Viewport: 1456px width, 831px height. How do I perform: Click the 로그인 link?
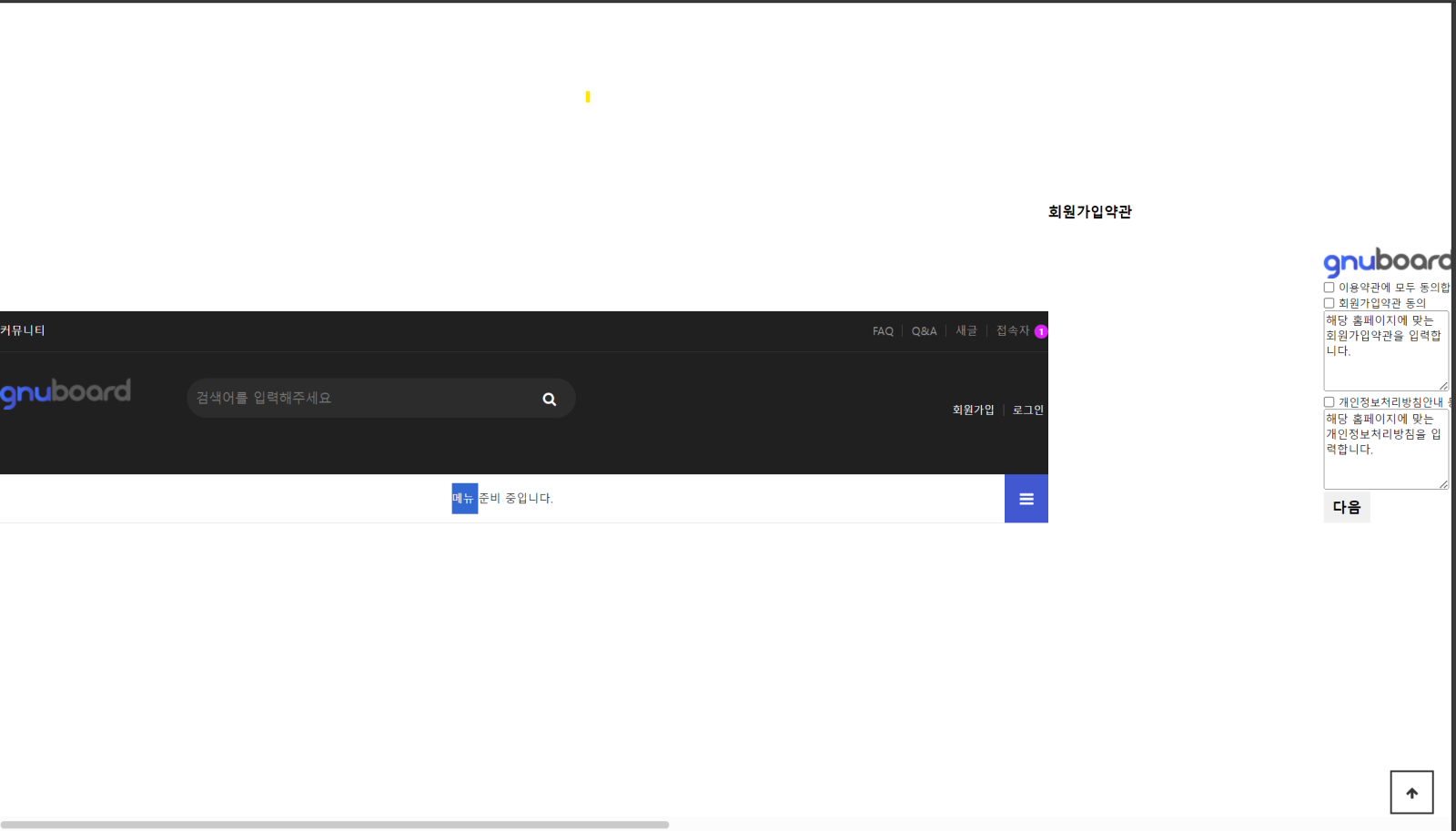1028,410
